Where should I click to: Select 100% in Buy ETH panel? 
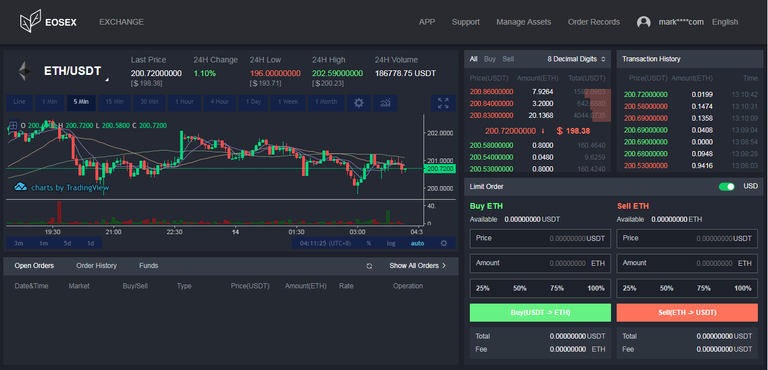(596, 288)
